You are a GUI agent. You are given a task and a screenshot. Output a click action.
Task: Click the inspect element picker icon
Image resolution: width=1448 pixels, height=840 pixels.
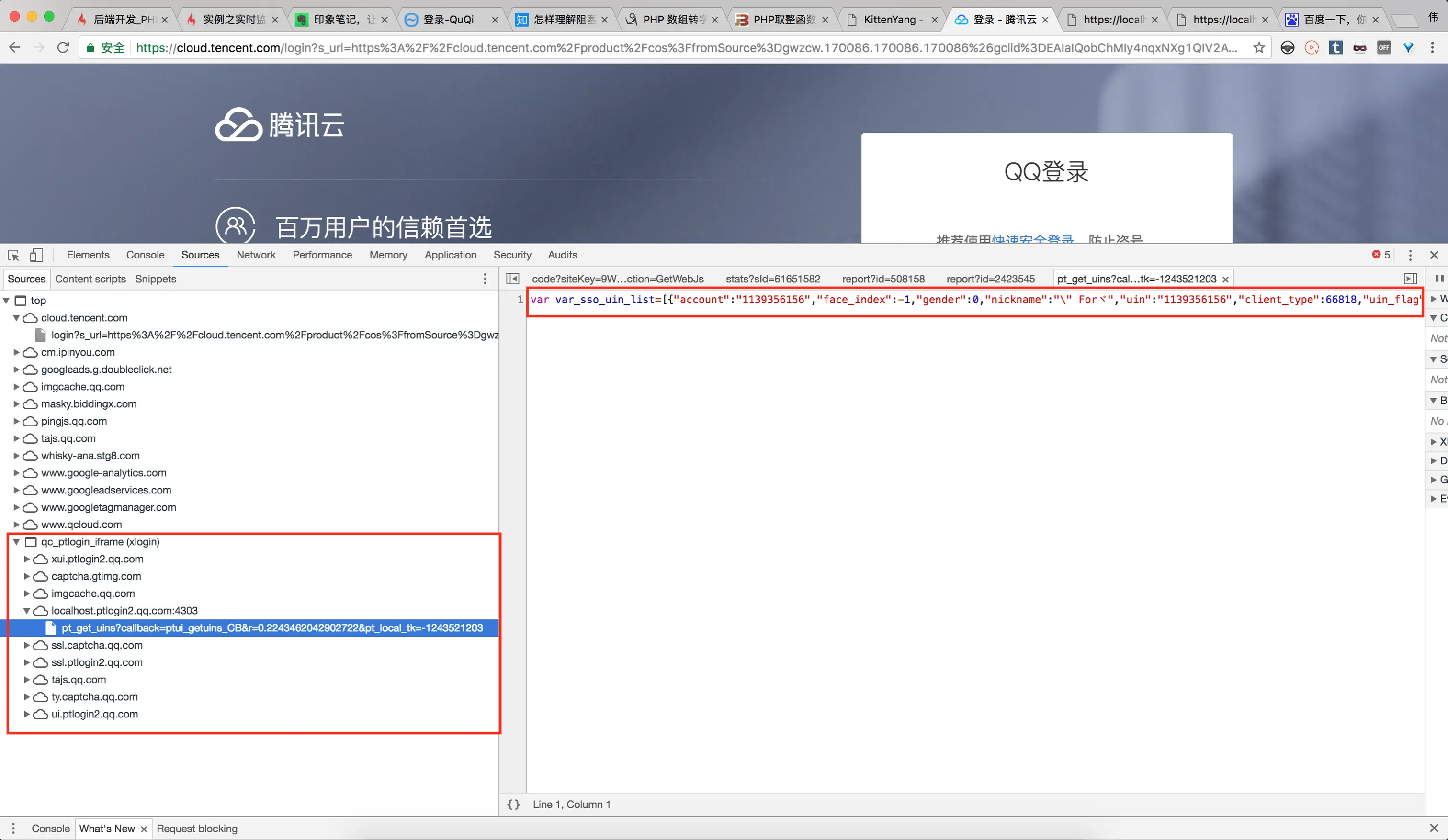click(x=14, y=255)
